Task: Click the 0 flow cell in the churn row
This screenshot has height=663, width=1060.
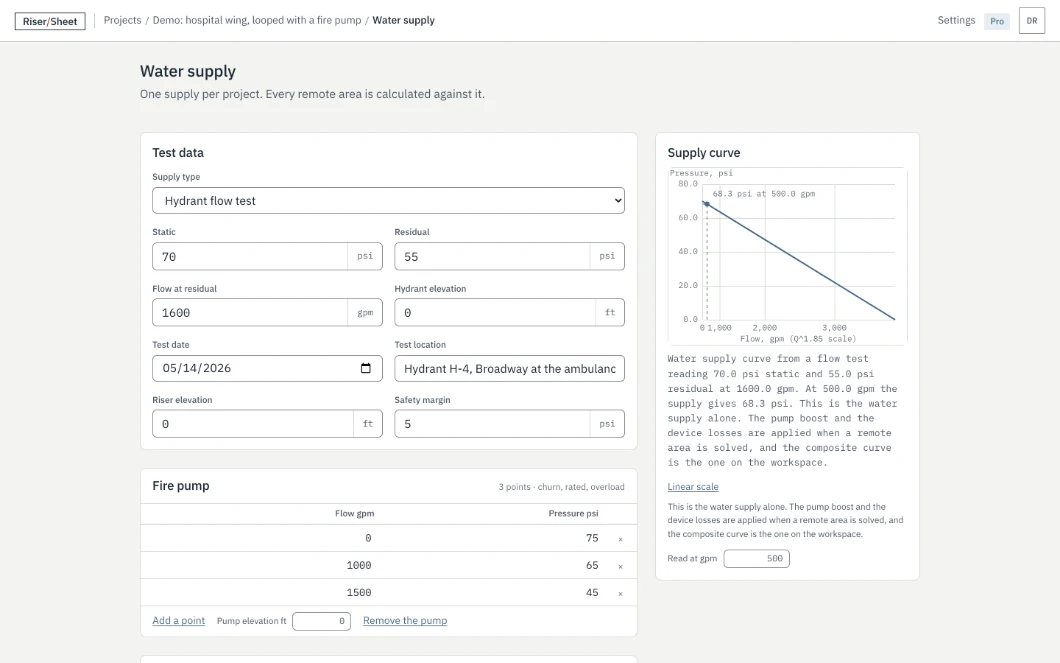Action: (x=368, y=538)
